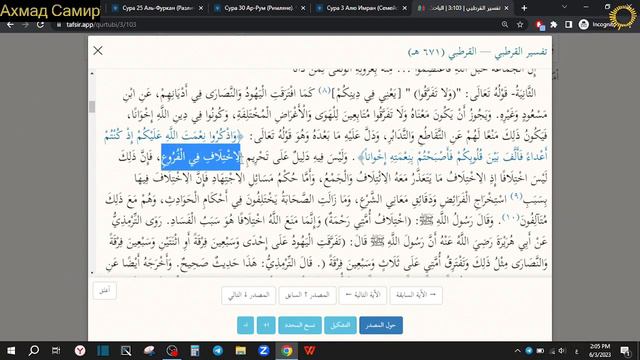Click the أغلق (close) button at bottom left
The width and height of the screenshot is (640, 360).
(x=104, y=291)
